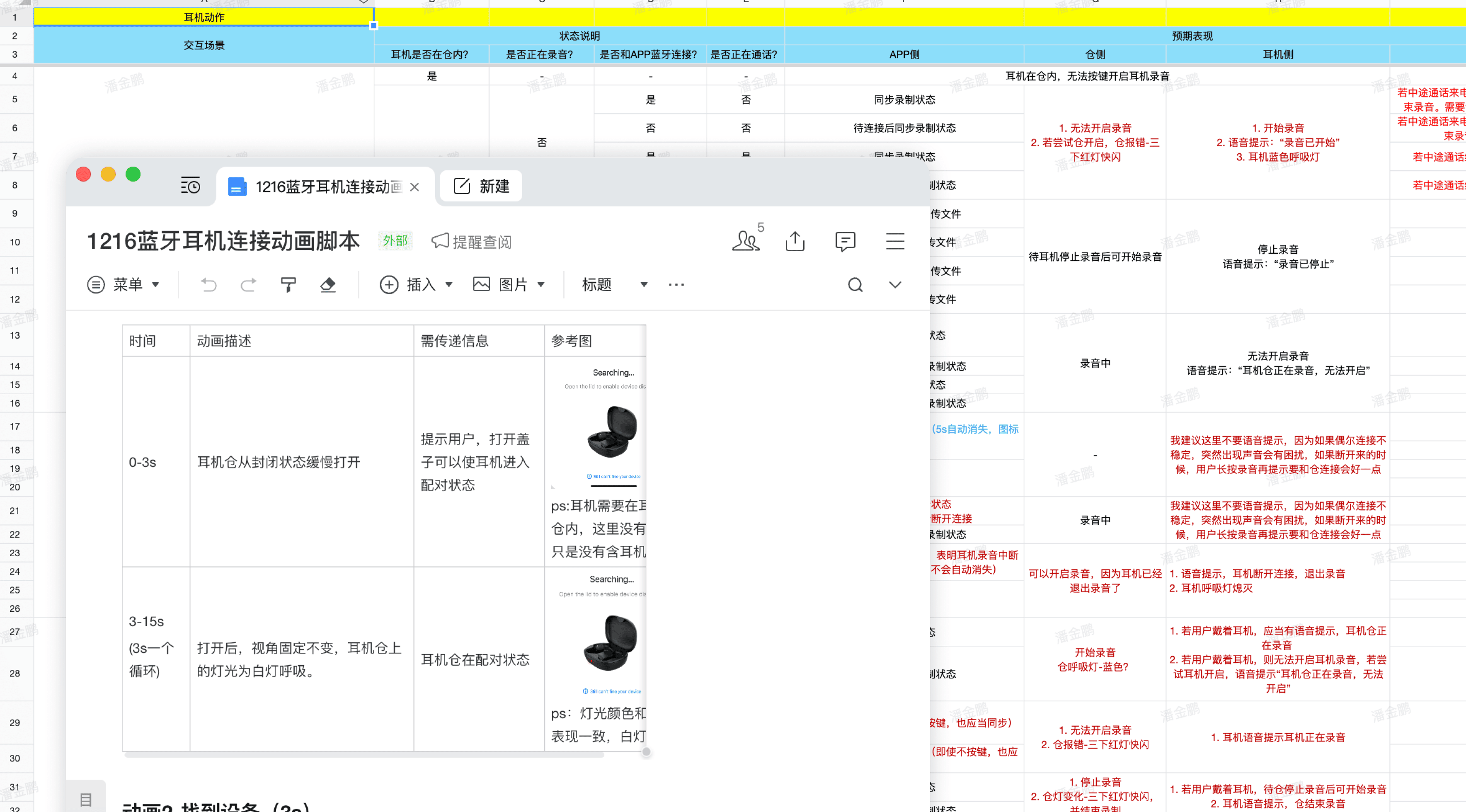This screenshot has width=1466, height=812.
Task: Select row header 28 in spreadsheet
Action: (15, 673)
